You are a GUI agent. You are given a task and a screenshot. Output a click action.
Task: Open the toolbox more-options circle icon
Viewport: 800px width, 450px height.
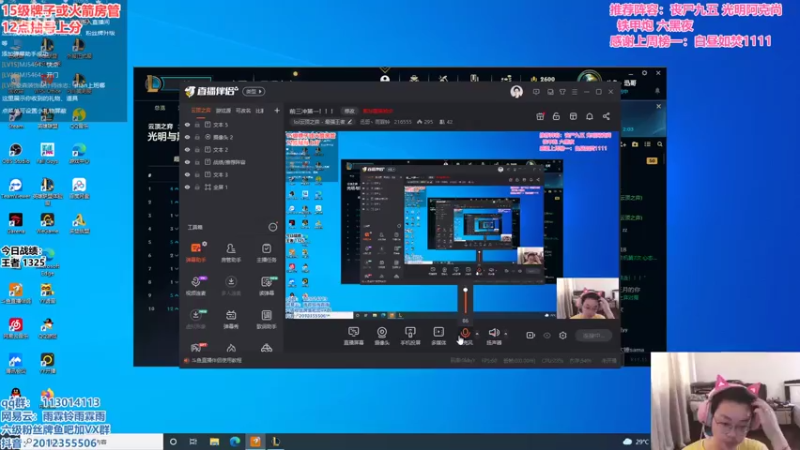click(x=273, y=227)
